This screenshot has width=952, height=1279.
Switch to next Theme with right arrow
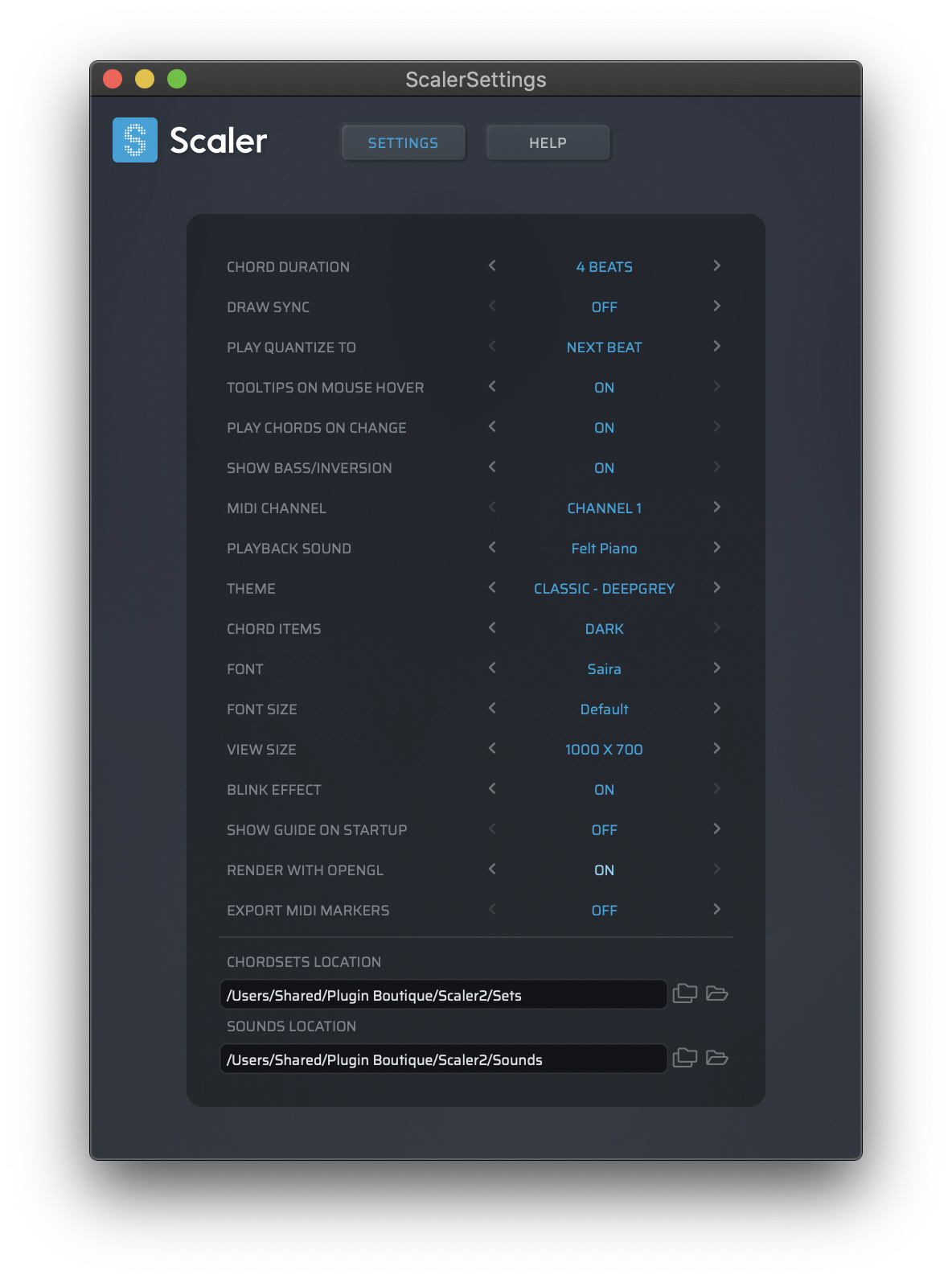pos(716,587)
